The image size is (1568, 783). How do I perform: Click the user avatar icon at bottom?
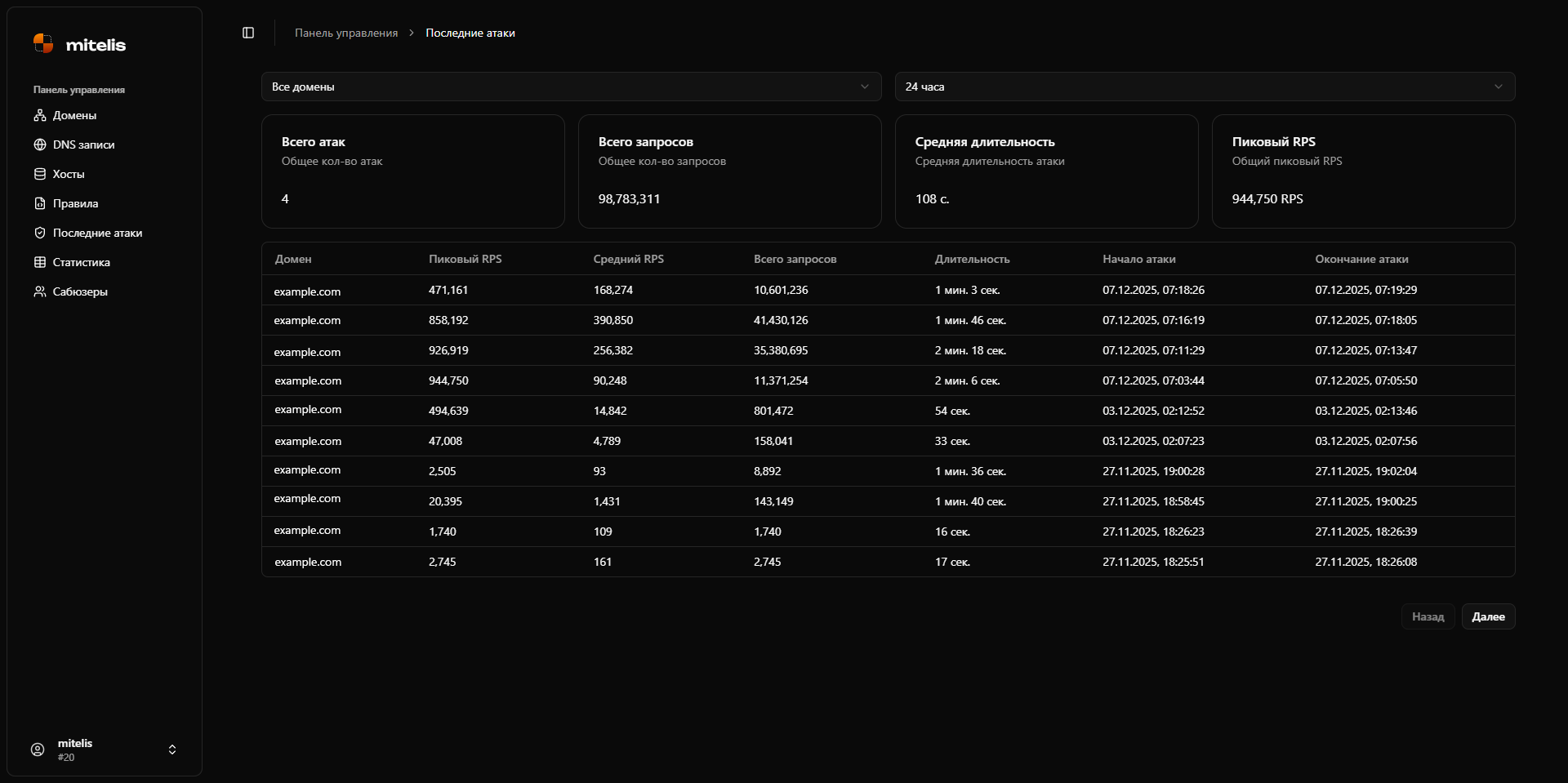38,750
